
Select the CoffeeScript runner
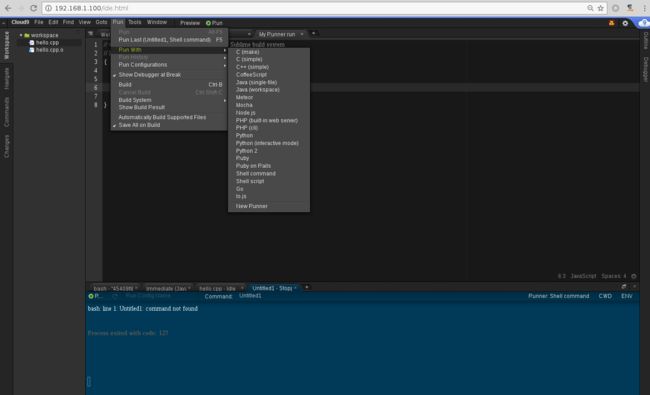tap(269, 75)
